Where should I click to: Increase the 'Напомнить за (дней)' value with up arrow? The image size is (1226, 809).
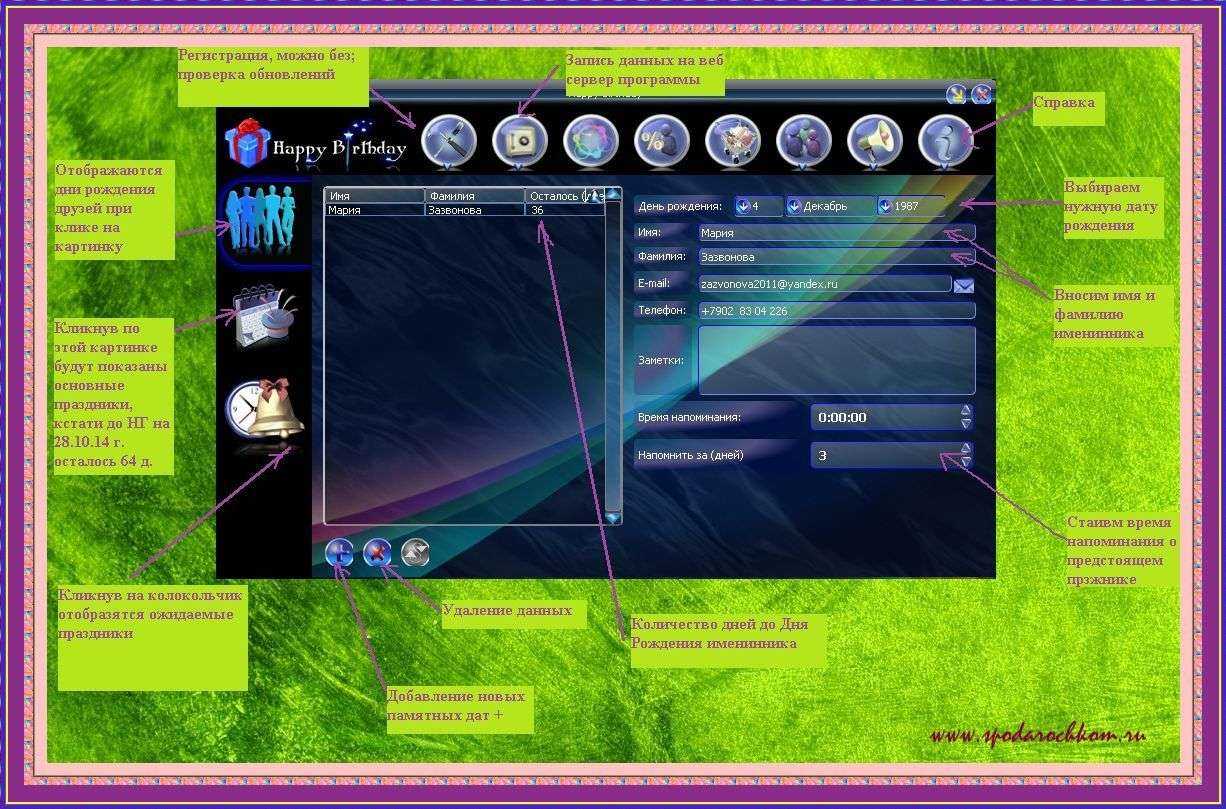pyautogui.click(x=965, y=448)
